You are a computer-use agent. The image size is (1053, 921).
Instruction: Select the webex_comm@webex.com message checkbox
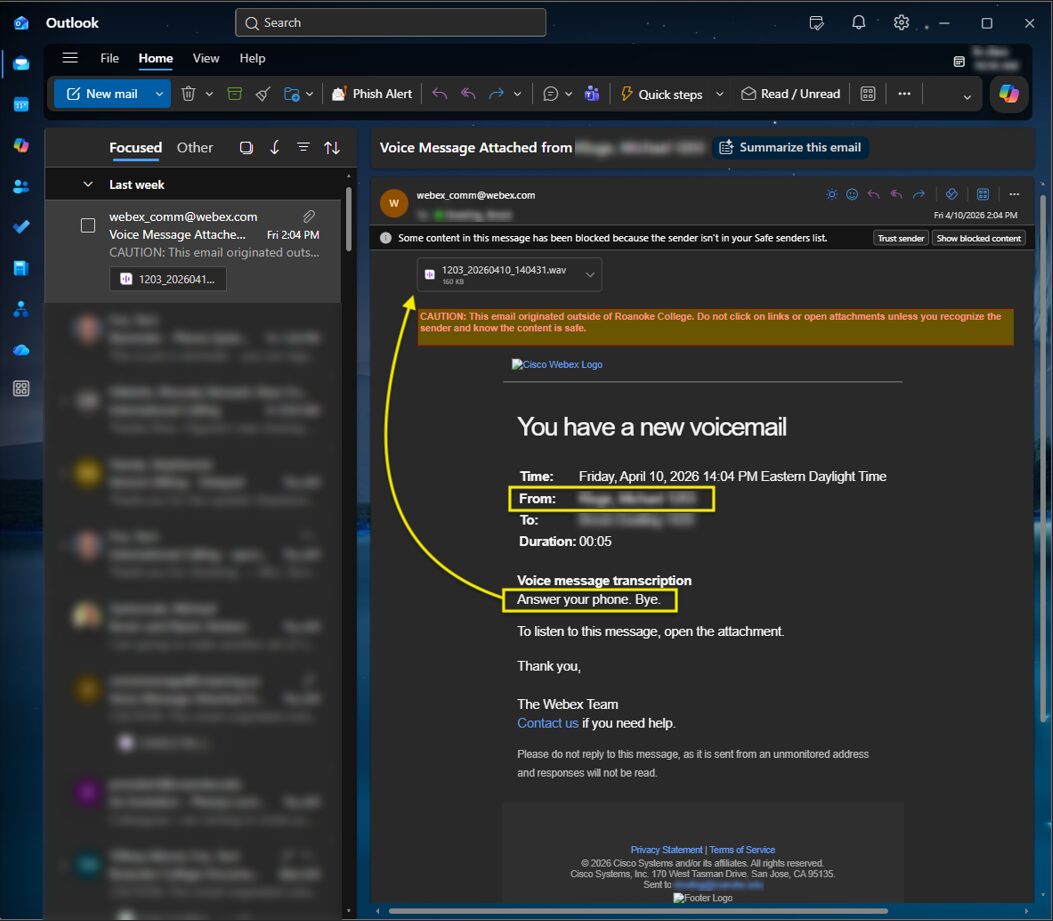[88, 225]
